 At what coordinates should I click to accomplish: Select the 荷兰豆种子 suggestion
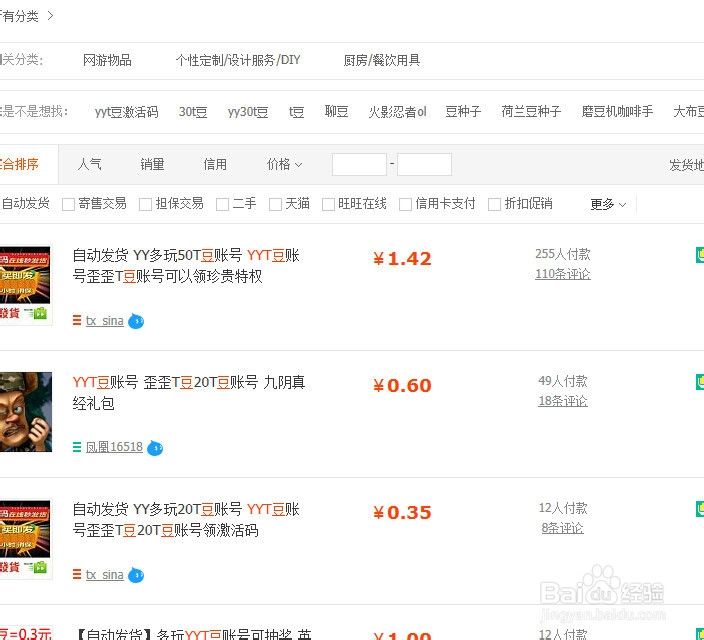click(531, 112)
